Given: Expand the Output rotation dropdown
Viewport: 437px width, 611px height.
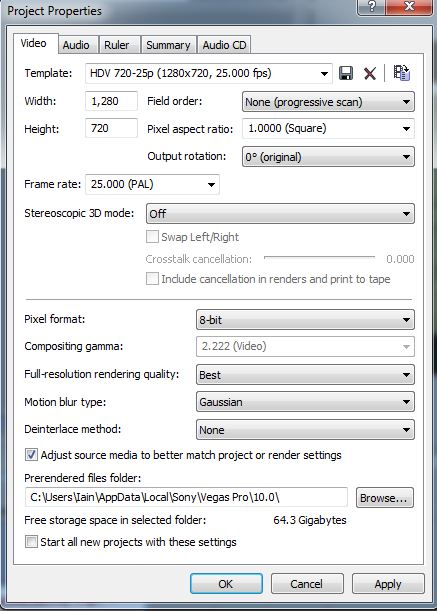Looking at the screenshot, I should [x=328, y=157].
